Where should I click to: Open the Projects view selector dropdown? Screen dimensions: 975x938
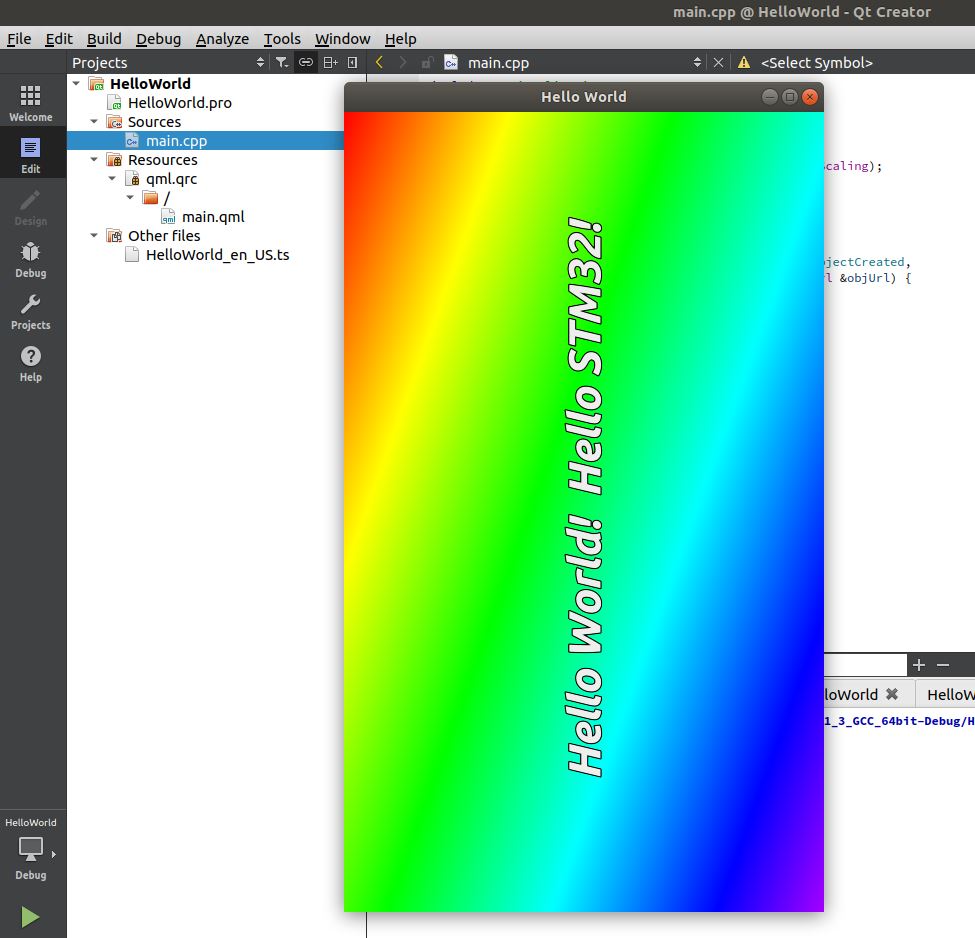pos(260,62)
